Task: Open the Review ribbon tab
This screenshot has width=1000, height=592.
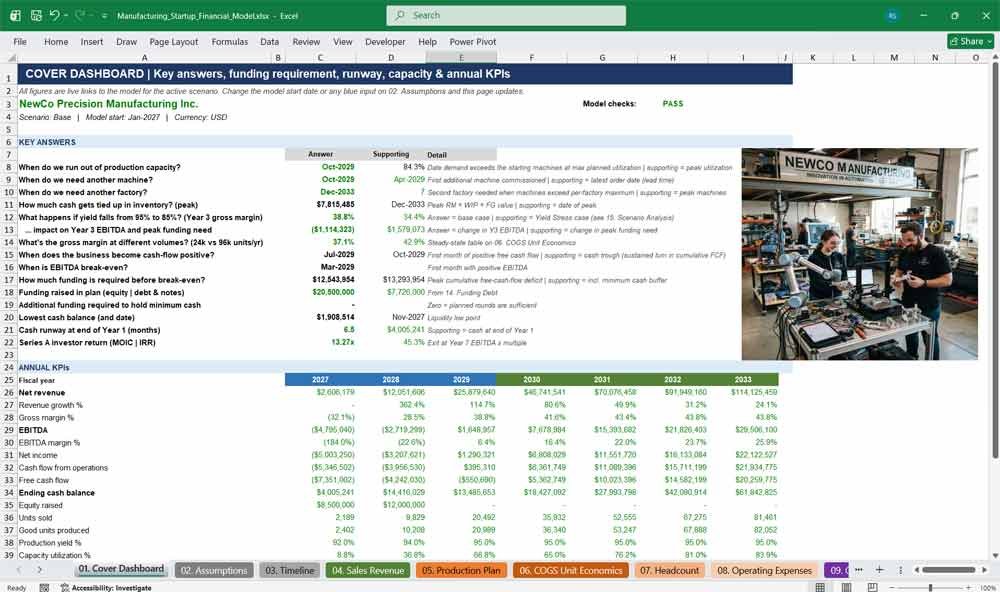Action: point(306,41)
